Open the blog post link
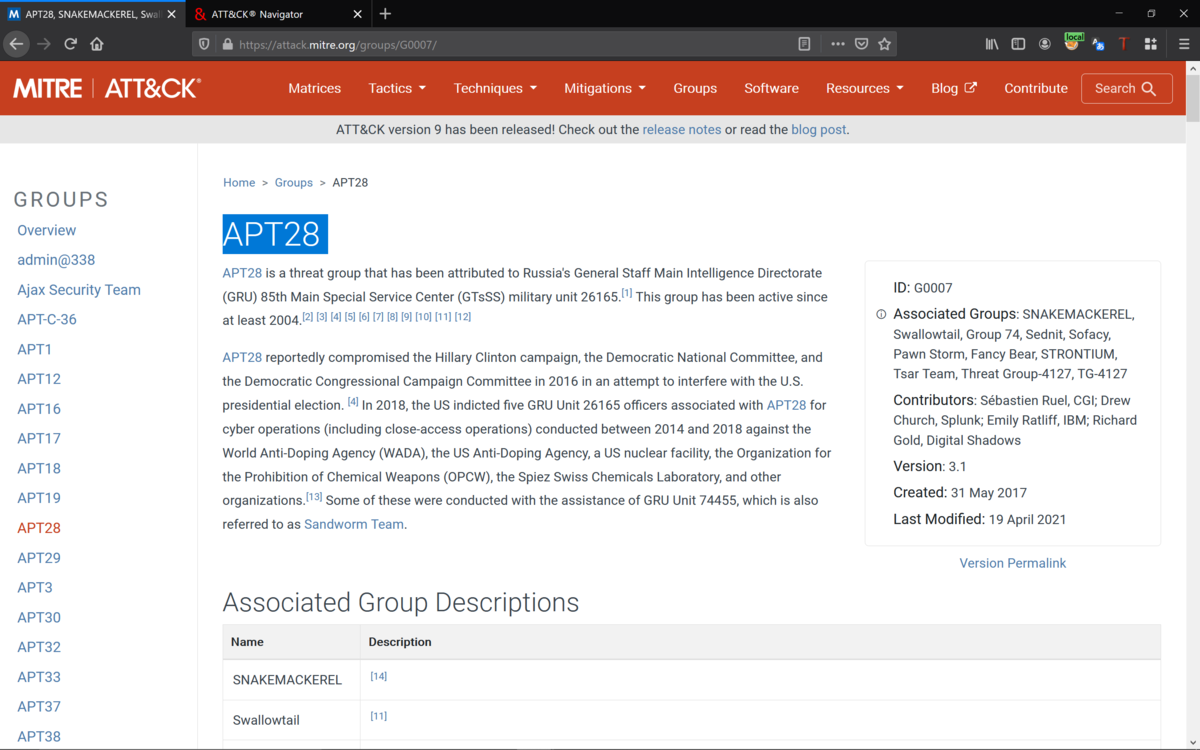 818,130
